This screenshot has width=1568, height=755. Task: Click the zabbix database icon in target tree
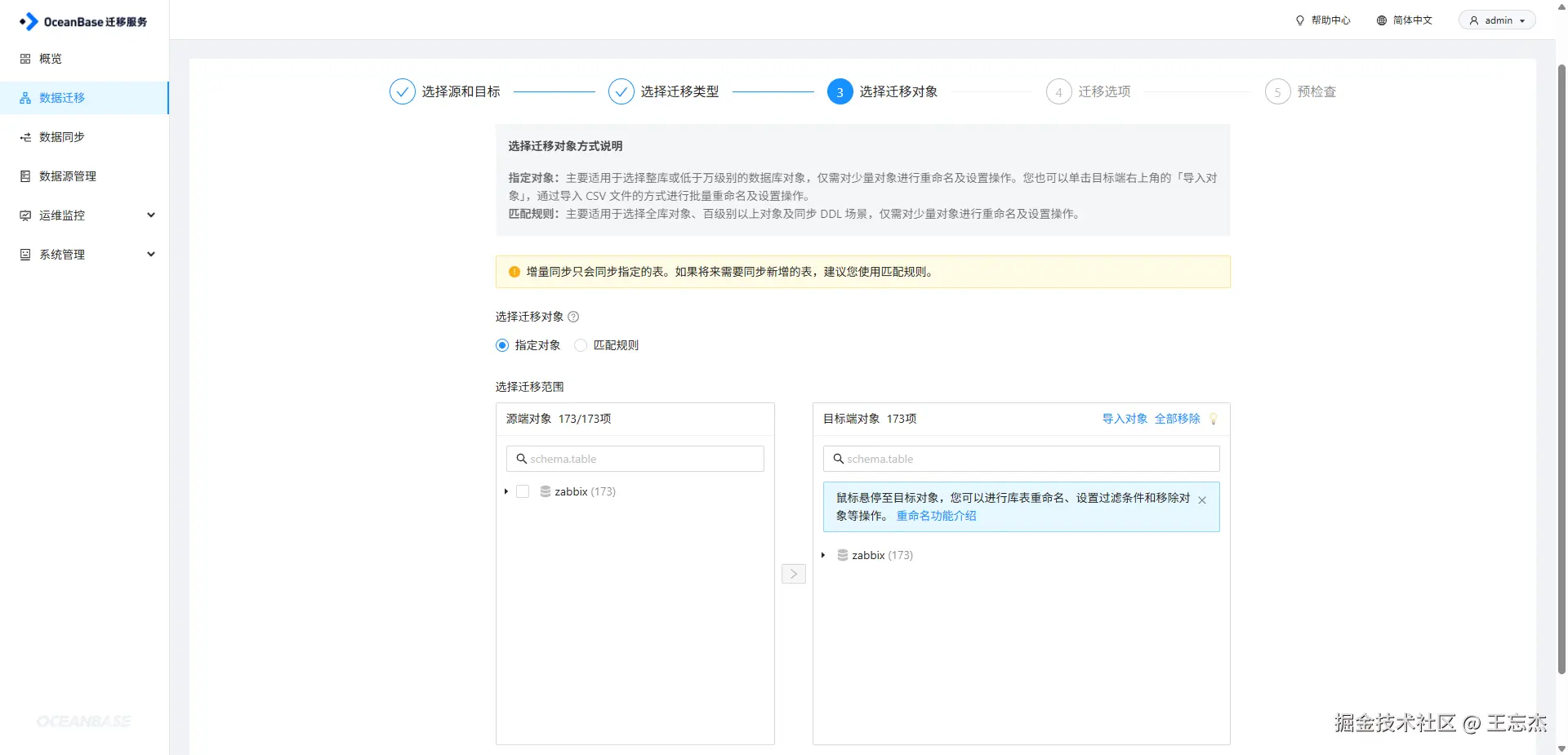pyautogui.click(x=843, y=555)
